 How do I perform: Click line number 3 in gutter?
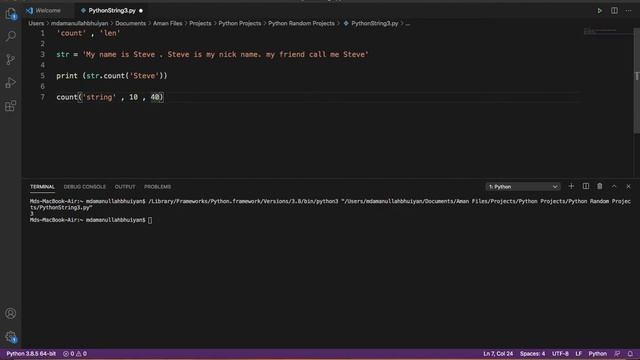pyautogui.click(x=42, y=54)
